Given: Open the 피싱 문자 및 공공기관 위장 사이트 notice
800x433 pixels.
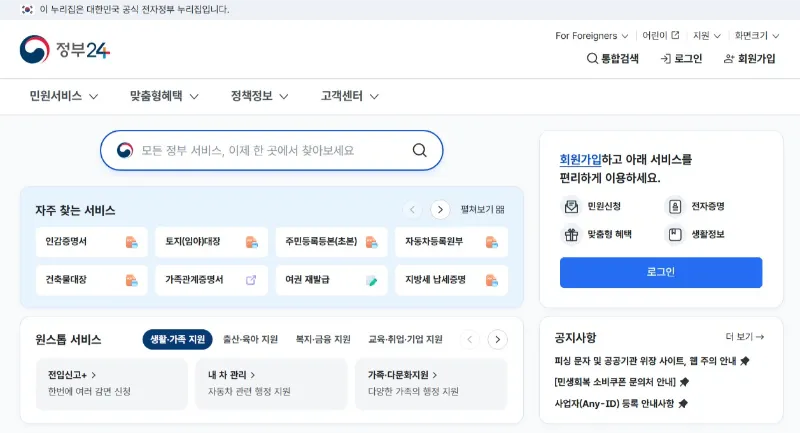Looking at the screenshot, I should click(x=645, y=361).
